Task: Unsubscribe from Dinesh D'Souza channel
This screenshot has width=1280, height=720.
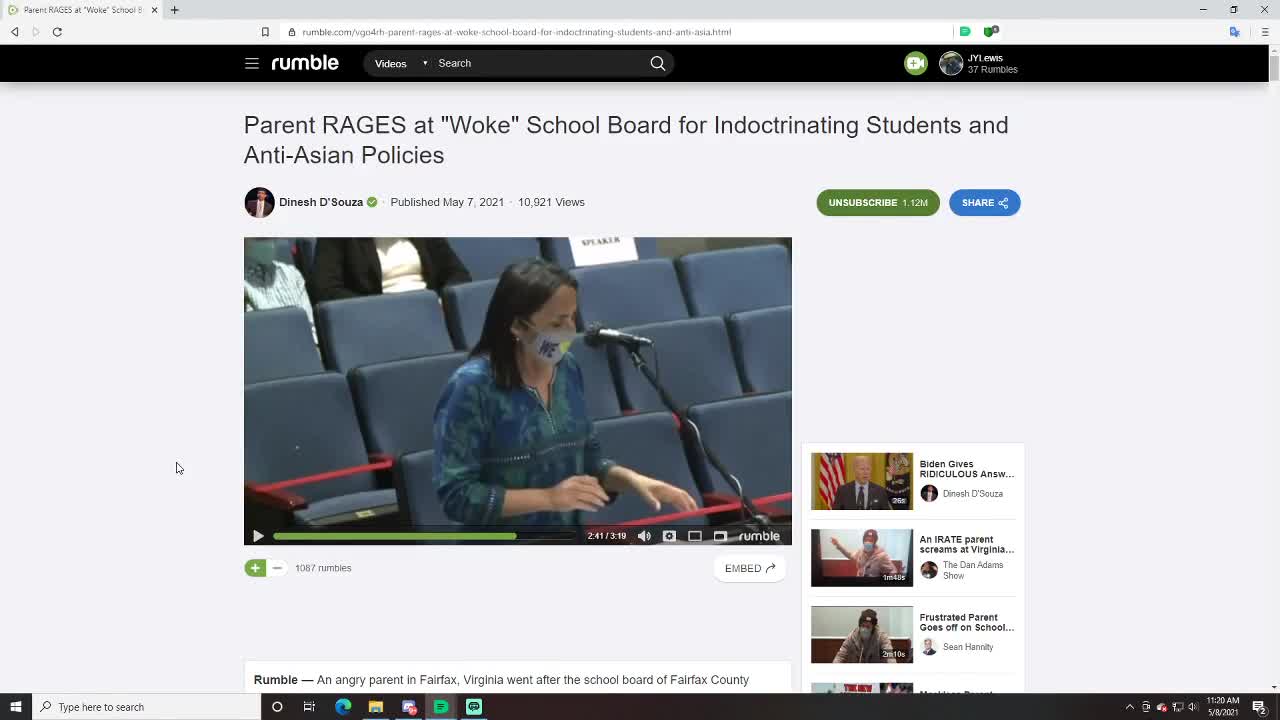Action: 878,202
